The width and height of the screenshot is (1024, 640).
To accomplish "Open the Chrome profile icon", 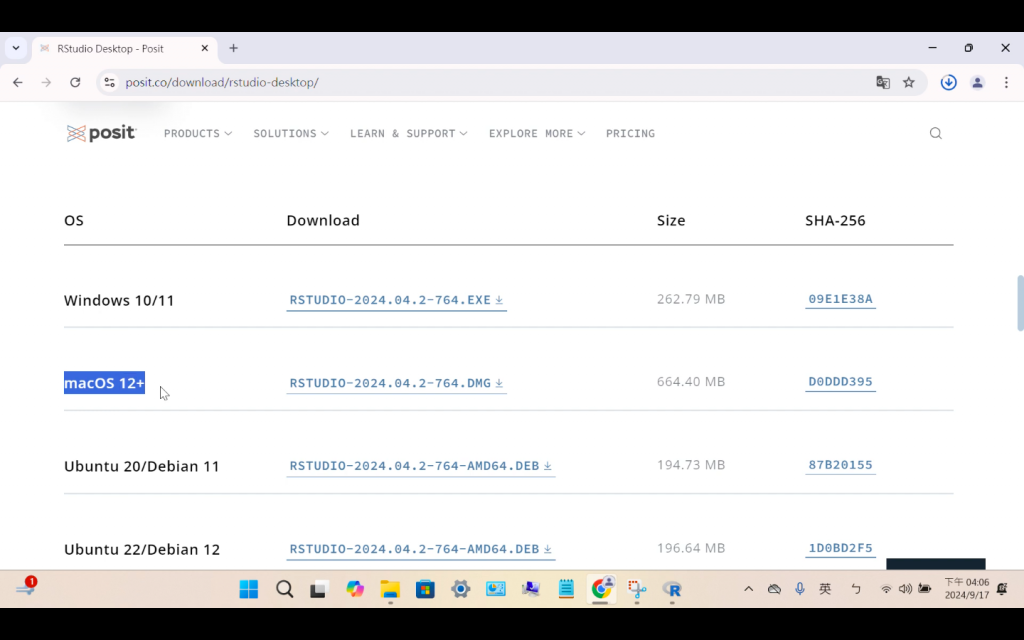I will tap(977, 82).
